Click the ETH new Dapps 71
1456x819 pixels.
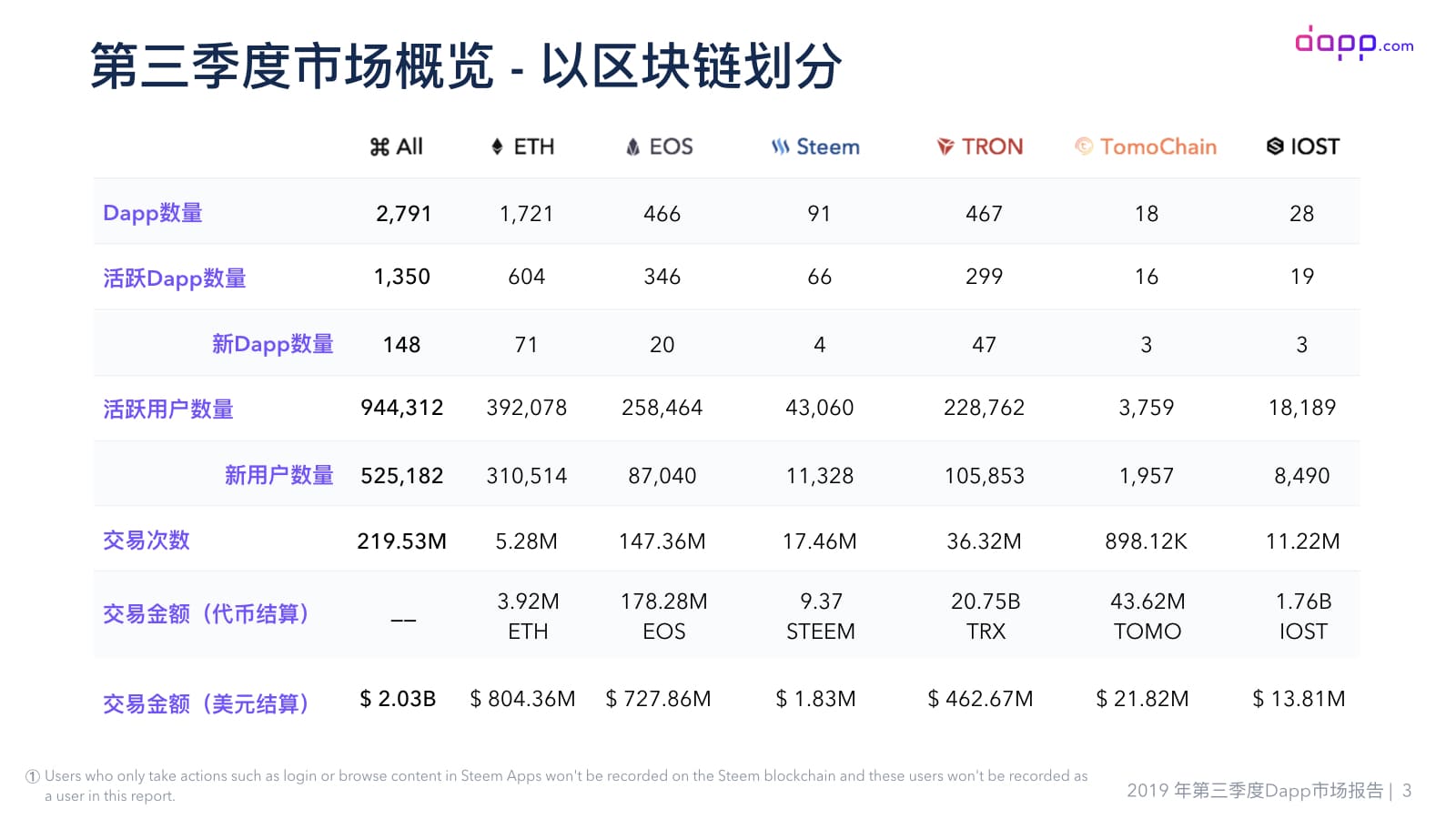526,345
